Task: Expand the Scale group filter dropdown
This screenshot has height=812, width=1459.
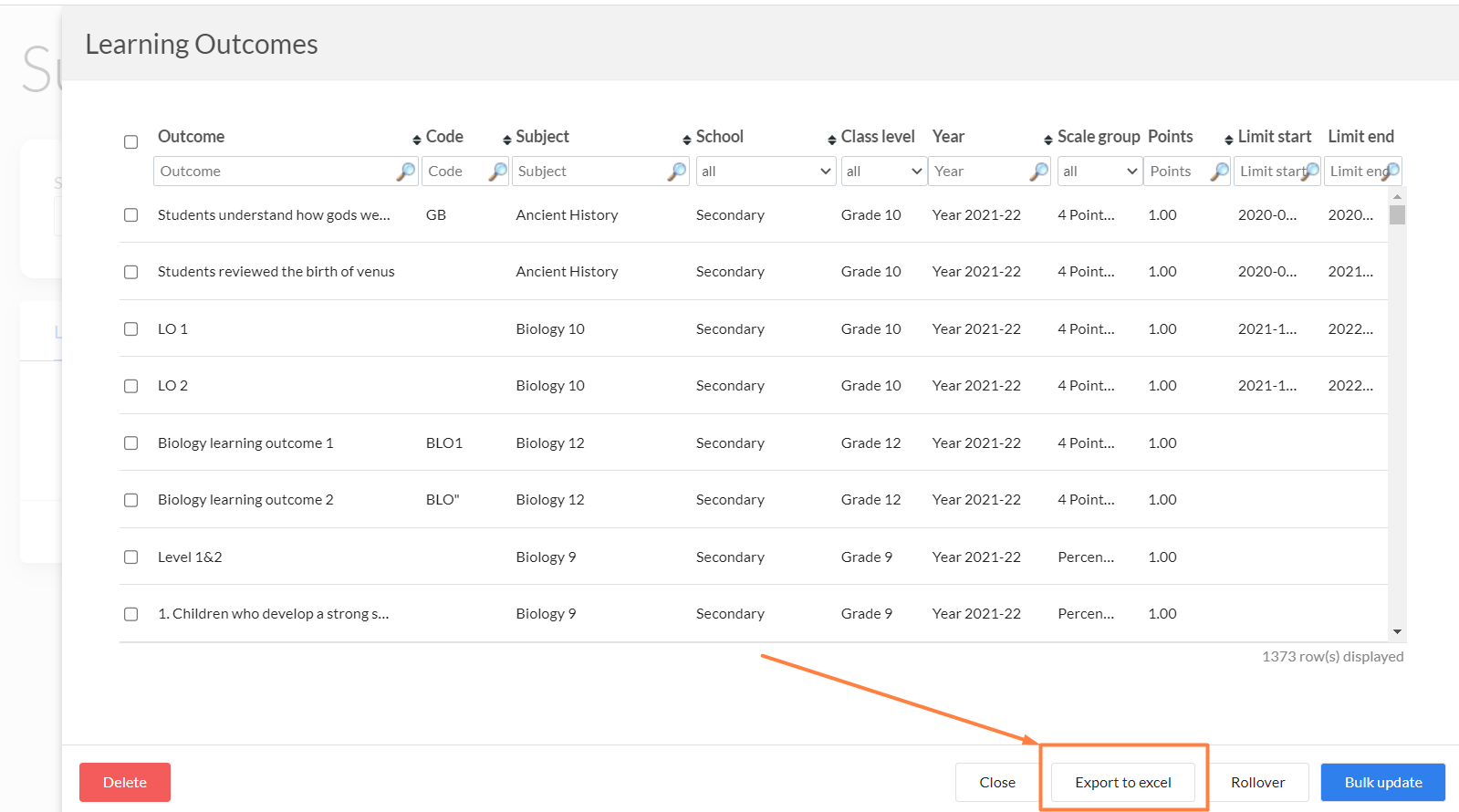Action: pyautogui.click(x=1099, y=172)
